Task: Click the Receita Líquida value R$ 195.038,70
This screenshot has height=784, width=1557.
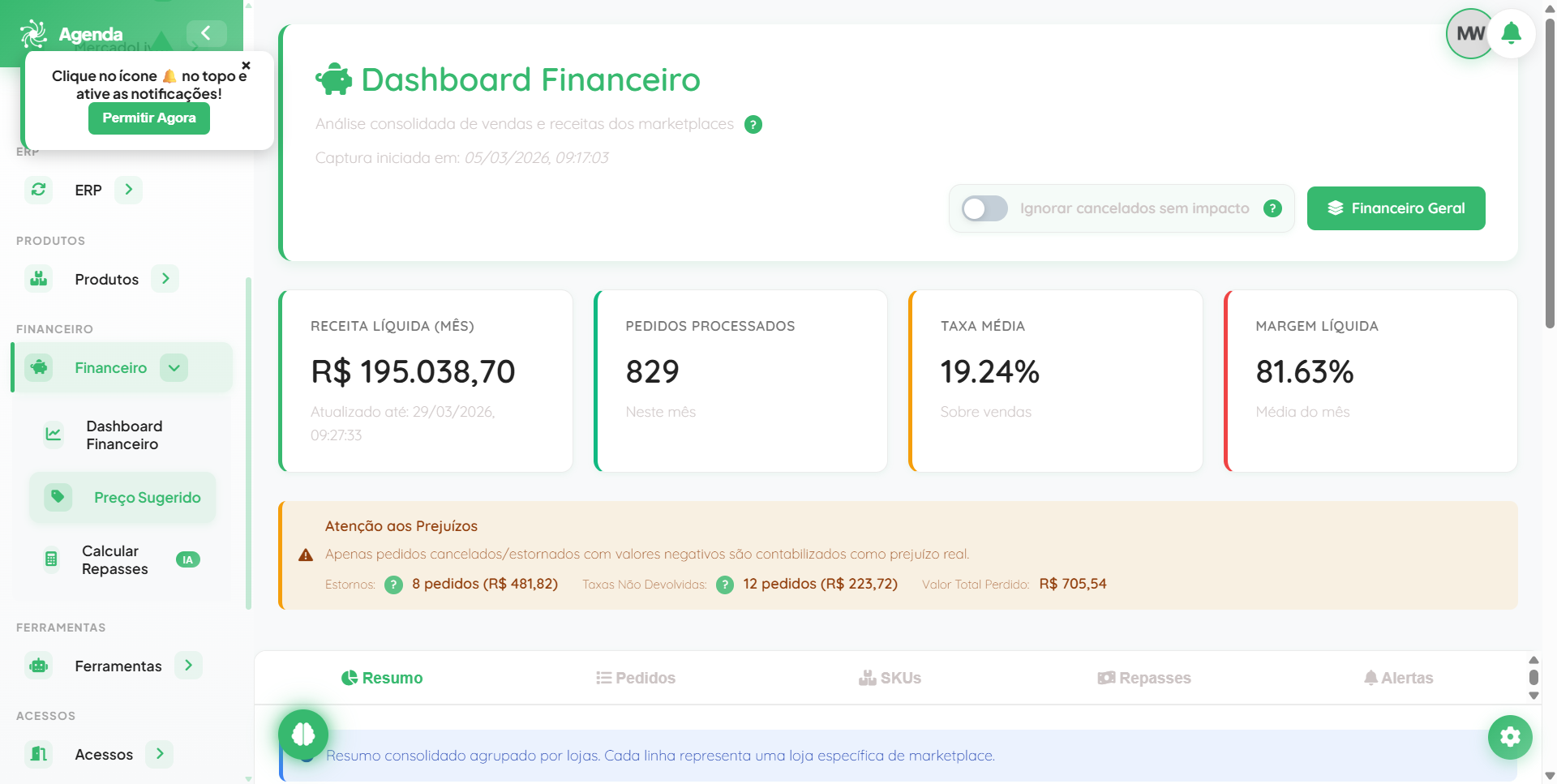Action: (x=413, y=372)
